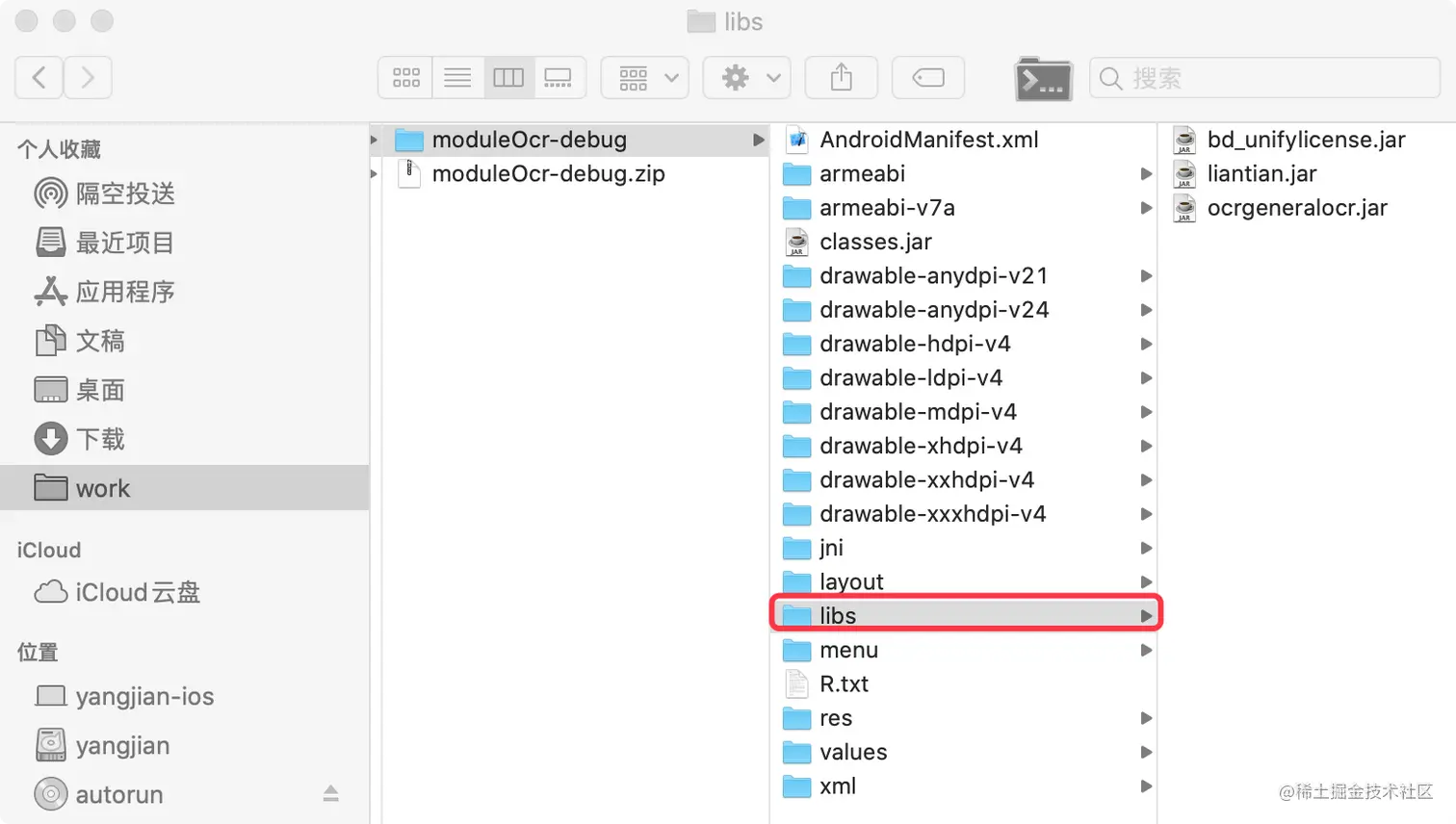Viewport: 1456px width, 824px height.
Task: Select the menu folder
Action: click(x=963, y=650)
